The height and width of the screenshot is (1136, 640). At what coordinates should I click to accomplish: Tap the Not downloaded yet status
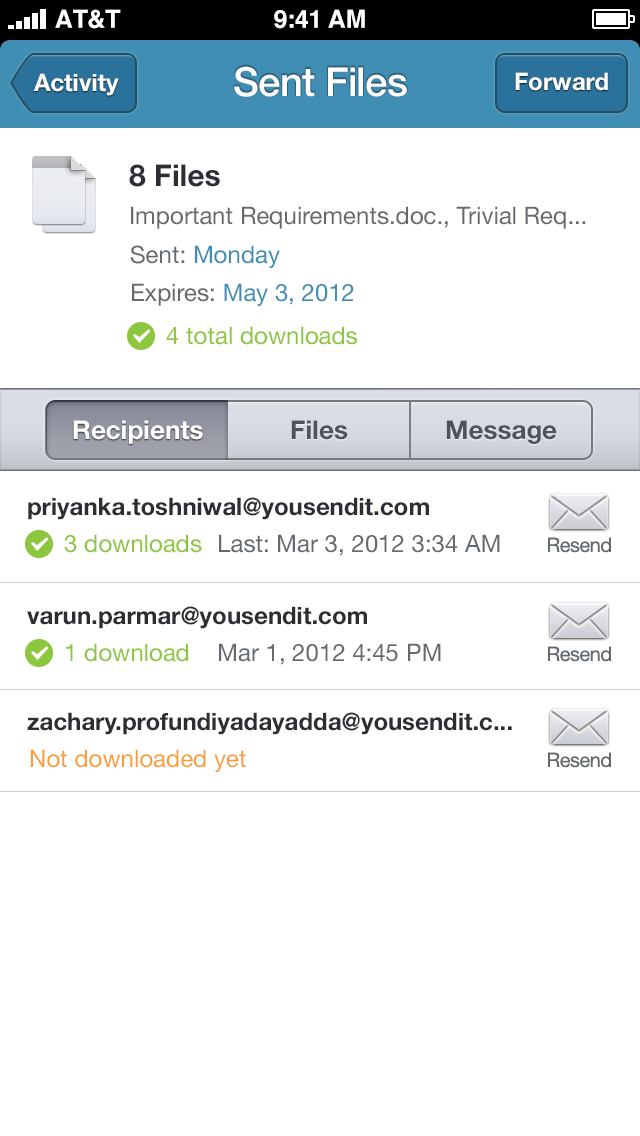[x=138, y=759]
